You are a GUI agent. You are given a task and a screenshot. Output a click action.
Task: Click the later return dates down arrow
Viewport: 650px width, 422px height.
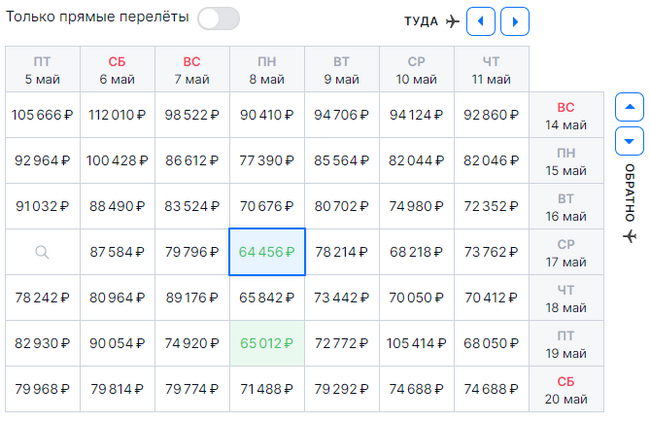pos(629,141)
